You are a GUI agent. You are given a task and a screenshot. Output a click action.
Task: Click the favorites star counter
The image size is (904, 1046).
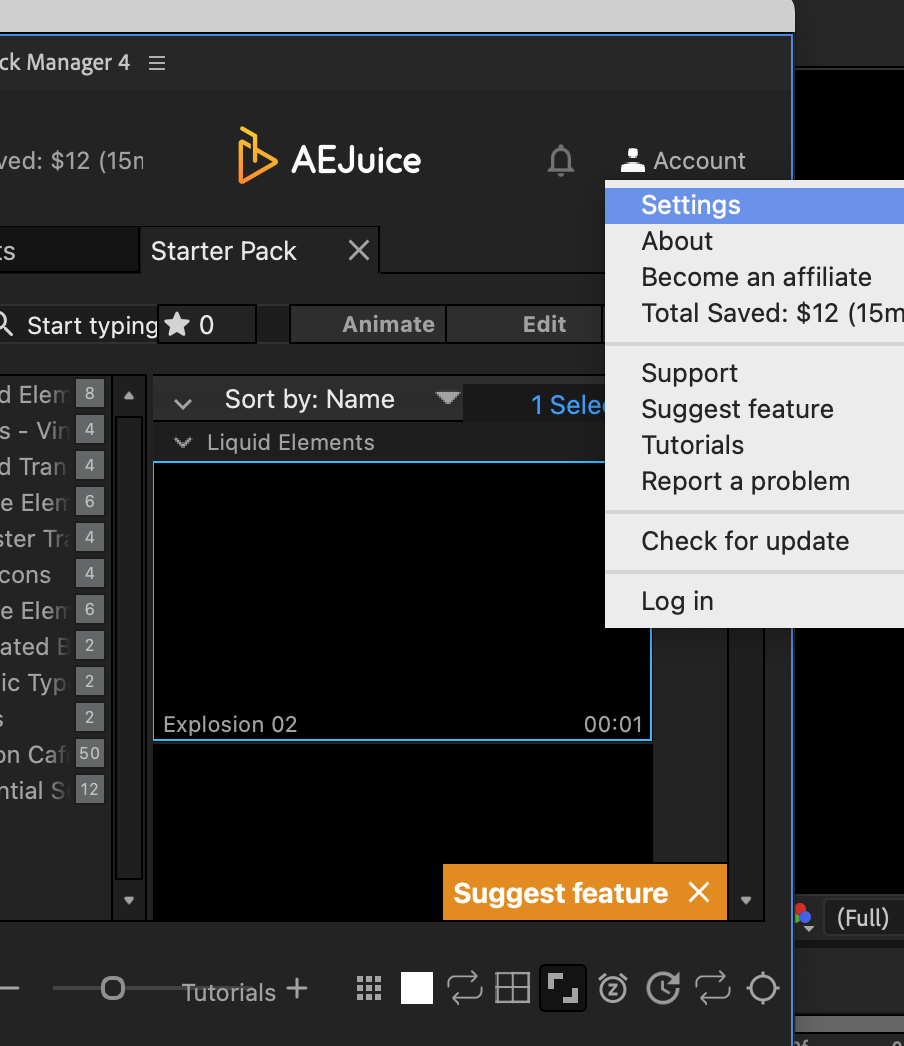tap(207, 325)
